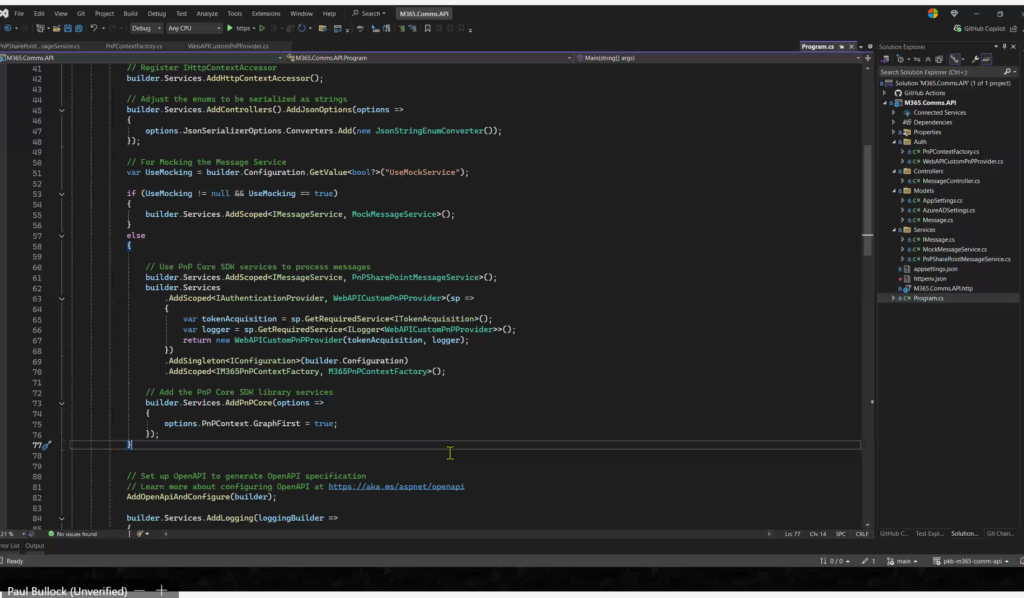Screen dimensions: 1024x598
Task: Click the main branch button in status bar
Action: [902, 561]
